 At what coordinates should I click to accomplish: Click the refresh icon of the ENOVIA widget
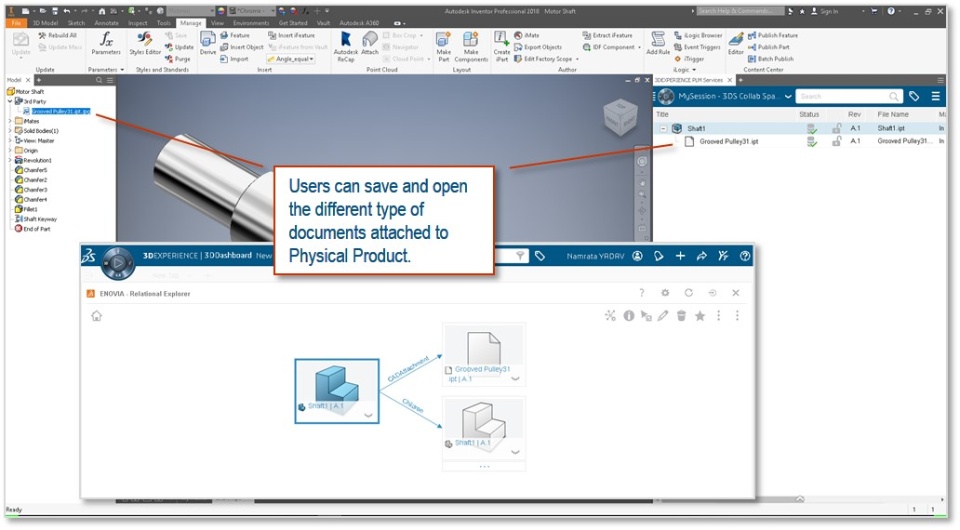[689, 293]
